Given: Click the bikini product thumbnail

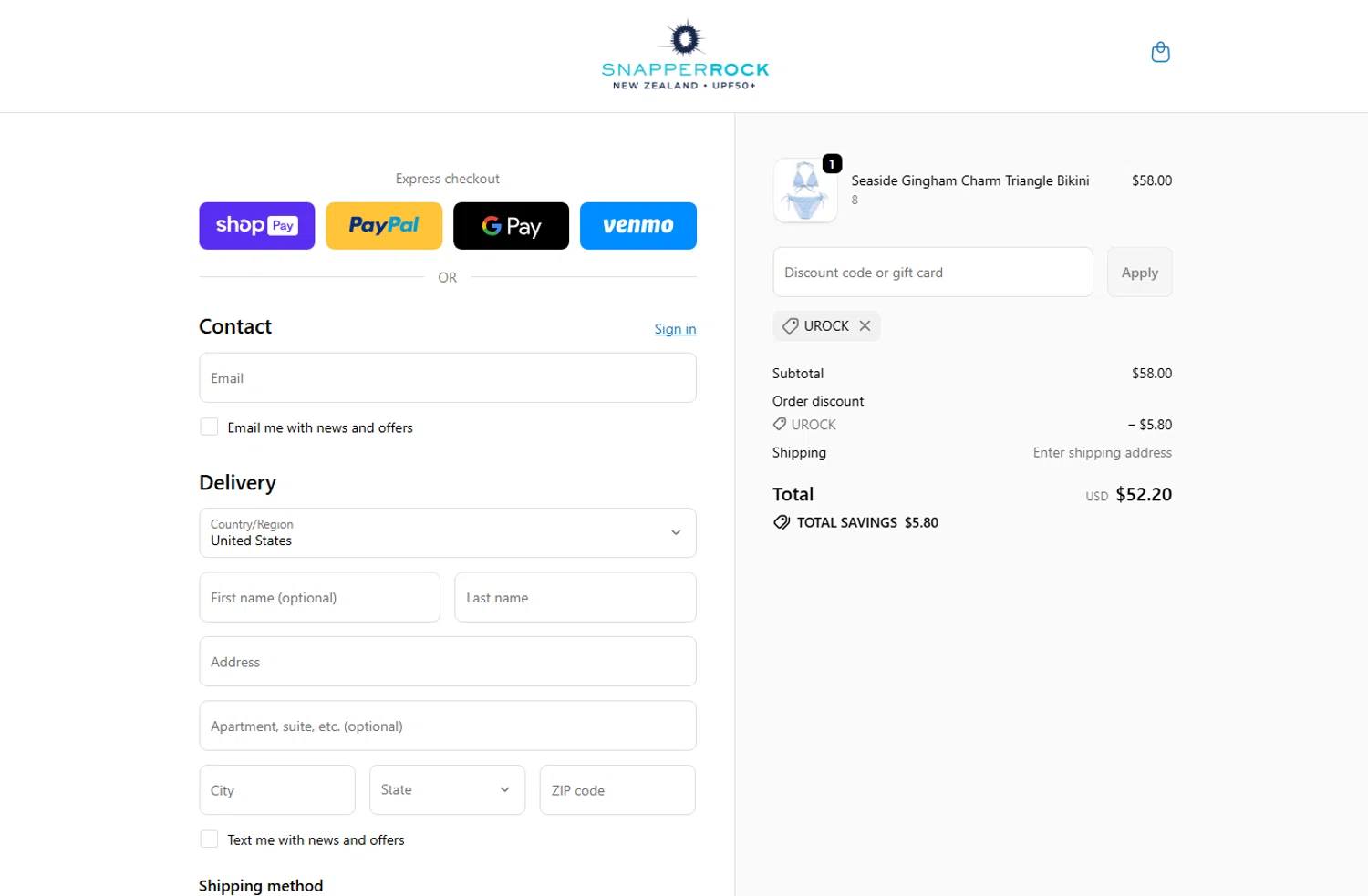Looking at the screenshot, I should (x=805, y=190).
